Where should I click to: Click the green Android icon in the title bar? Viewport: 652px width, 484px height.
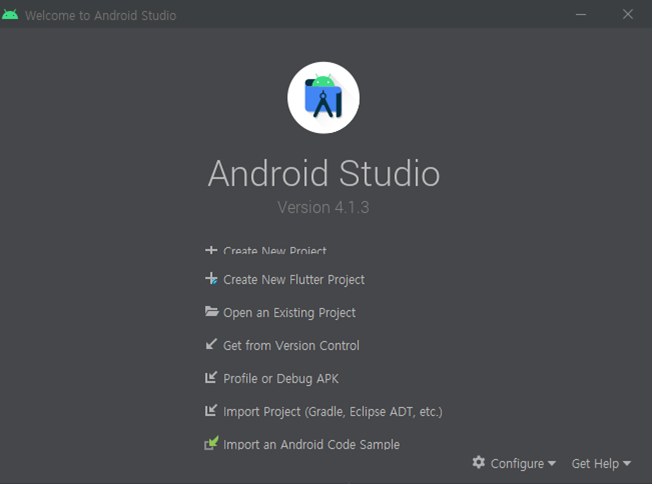point(10,15)
